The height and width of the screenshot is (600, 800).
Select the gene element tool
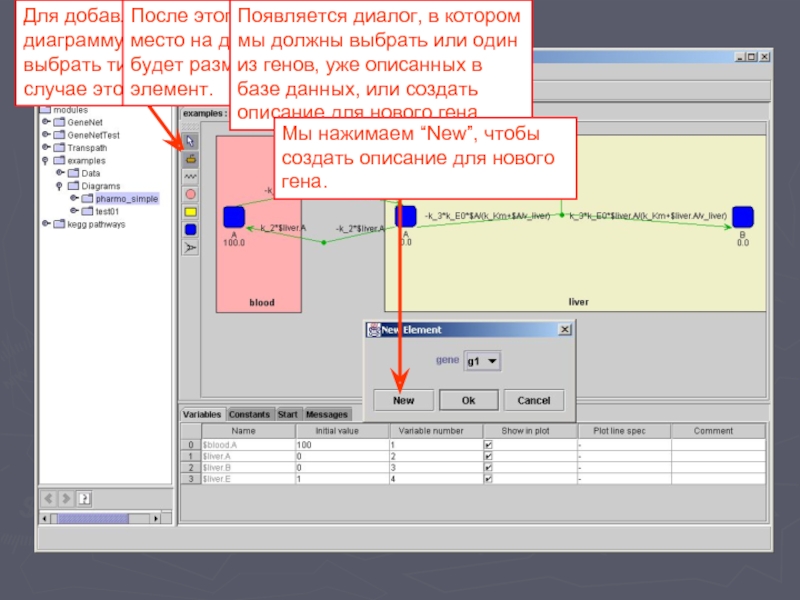(190, 159)
